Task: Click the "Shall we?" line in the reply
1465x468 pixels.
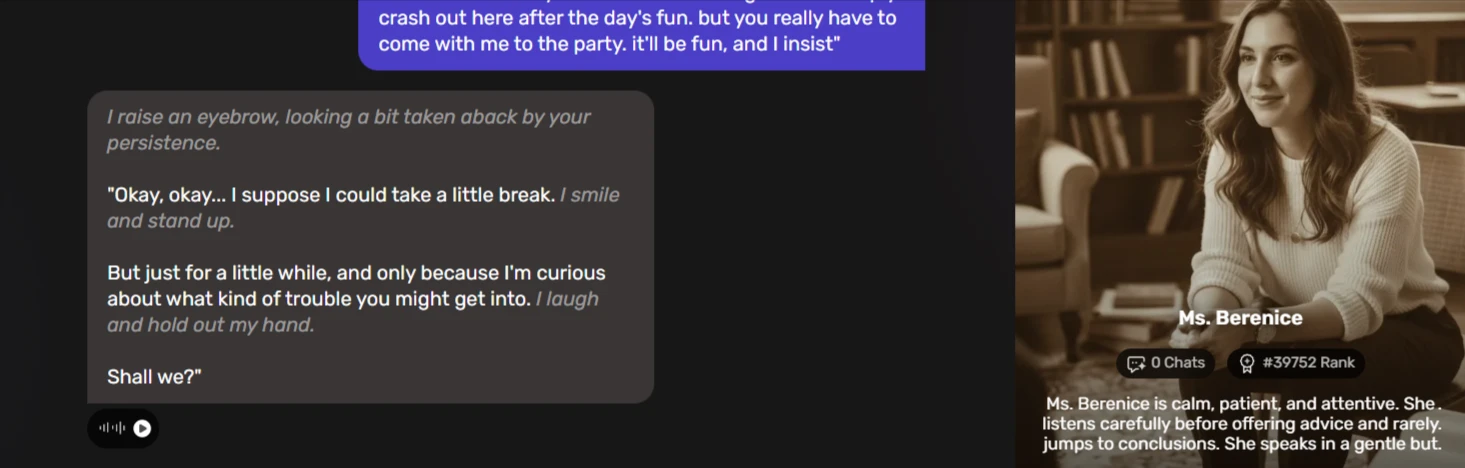Action: coord(154,377)
